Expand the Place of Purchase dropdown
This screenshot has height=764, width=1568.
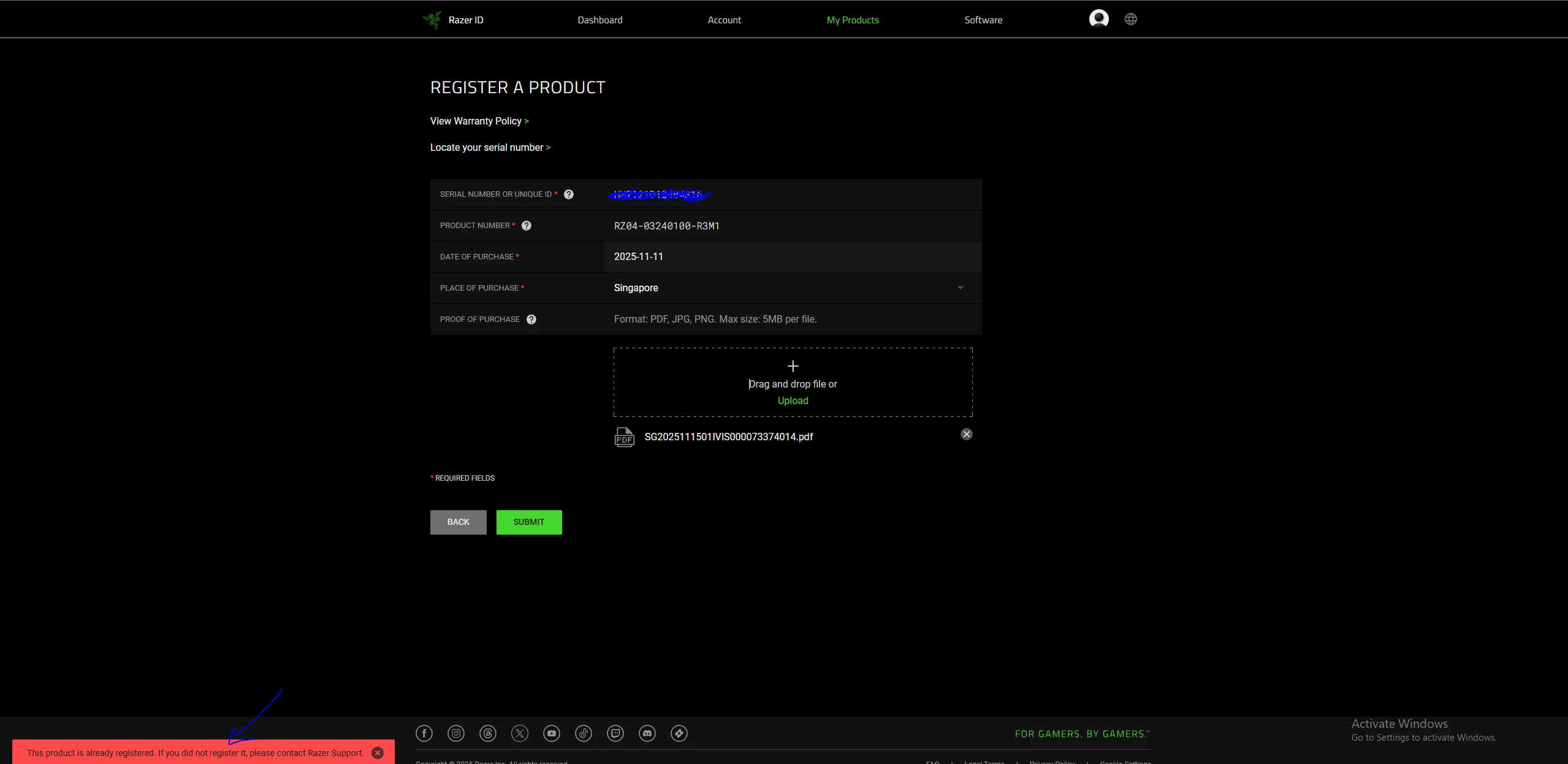tap(960, 288)
